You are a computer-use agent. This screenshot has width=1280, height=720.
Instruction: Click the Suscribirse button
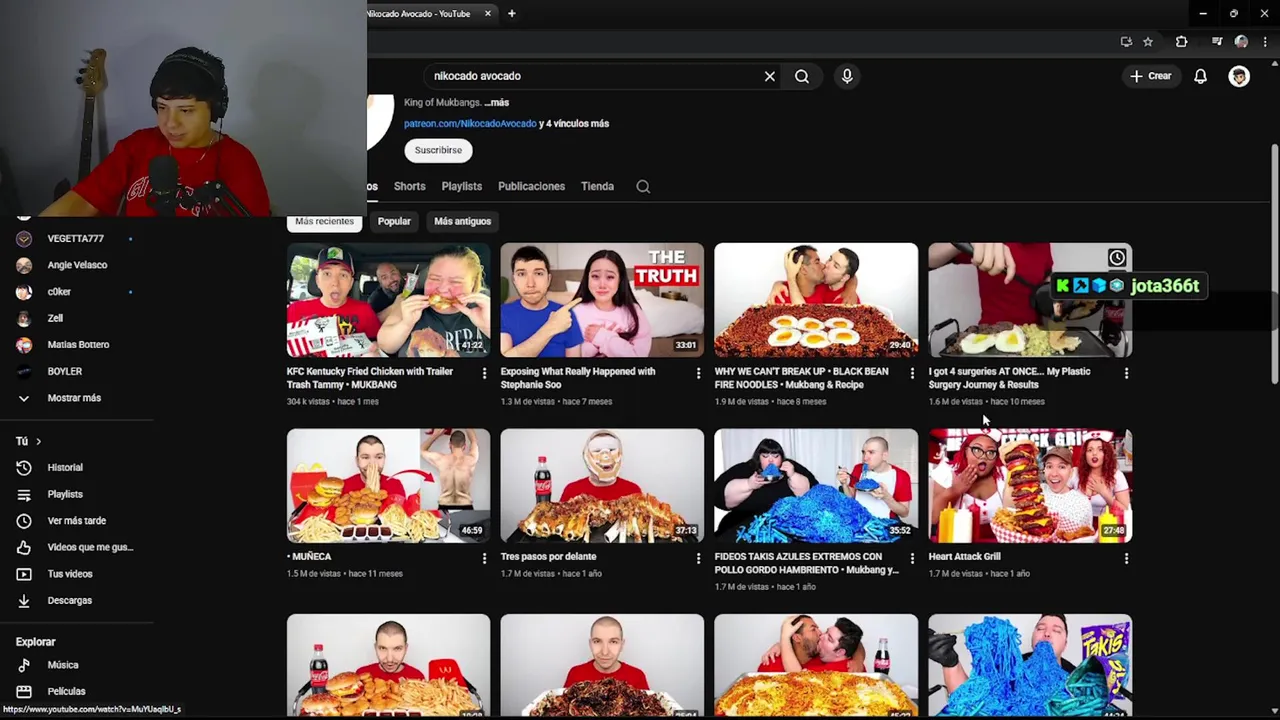[x=438, y=150]
